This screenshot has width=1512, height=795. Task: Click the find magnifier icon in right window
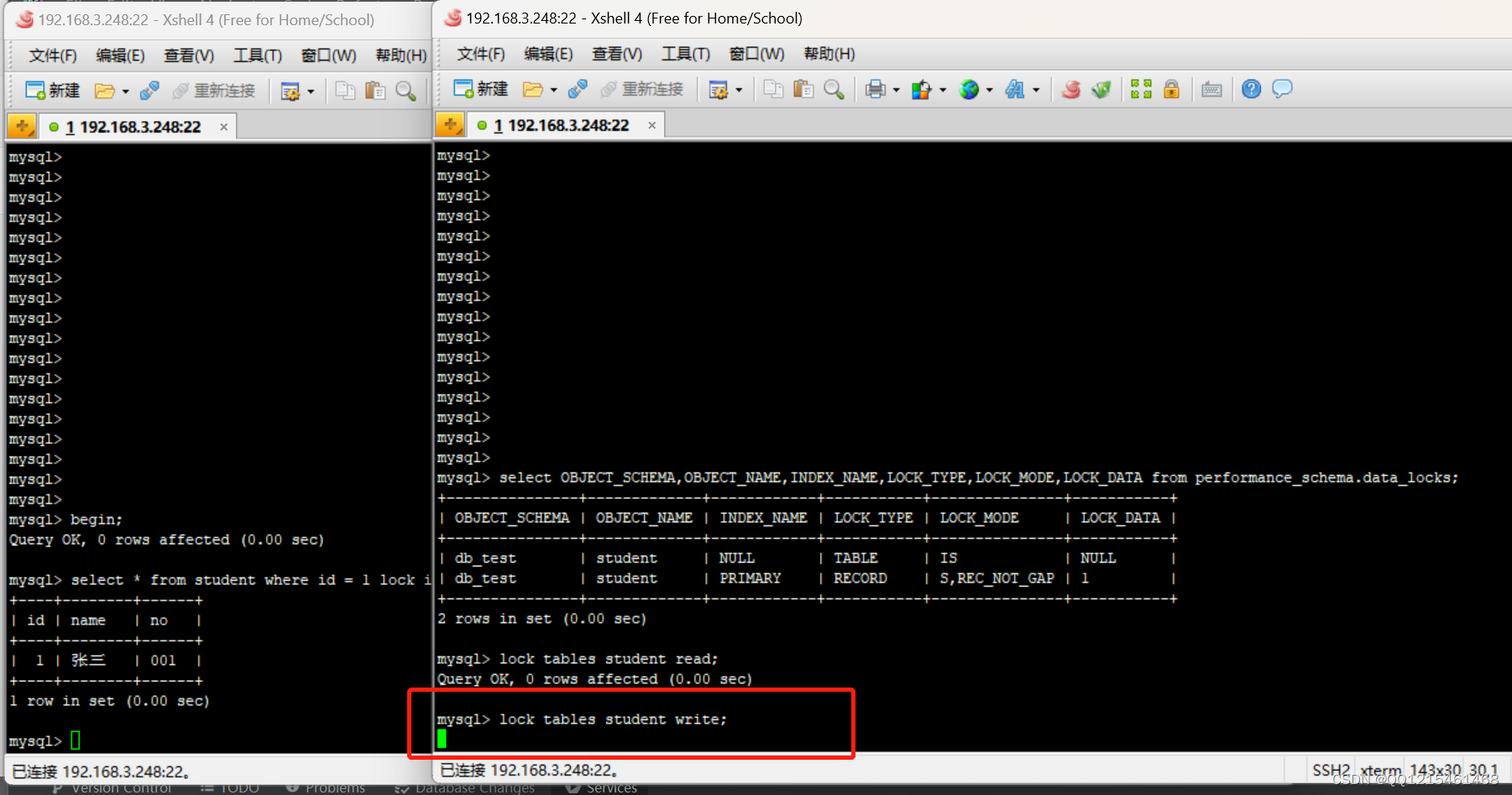click(834, 89)
